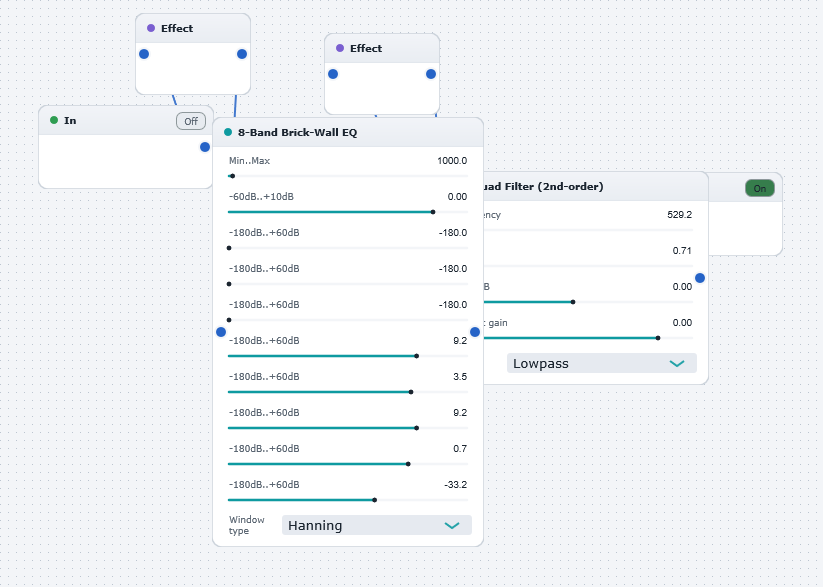The image size is (823, 587).
Task: Click output port of Effect node above In node
Action: point(242,54)
